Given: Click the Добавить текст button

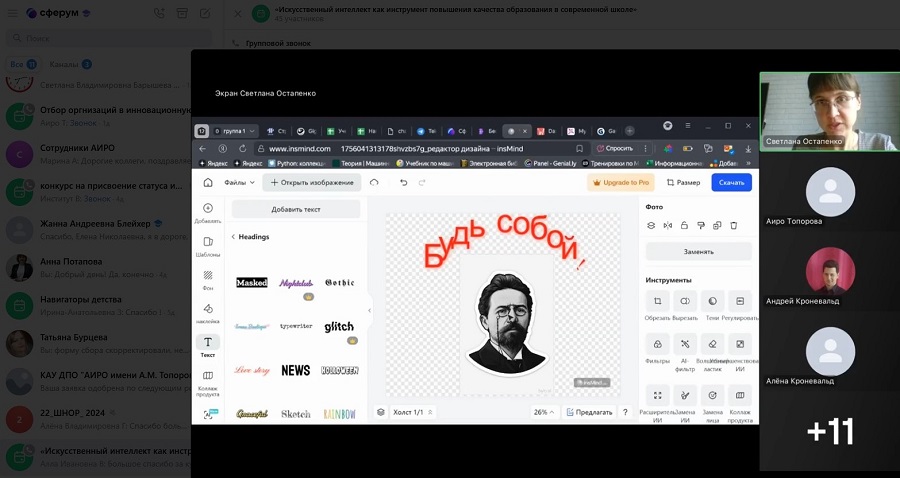Looking at the screenshot, I should [x=296, y=209].
